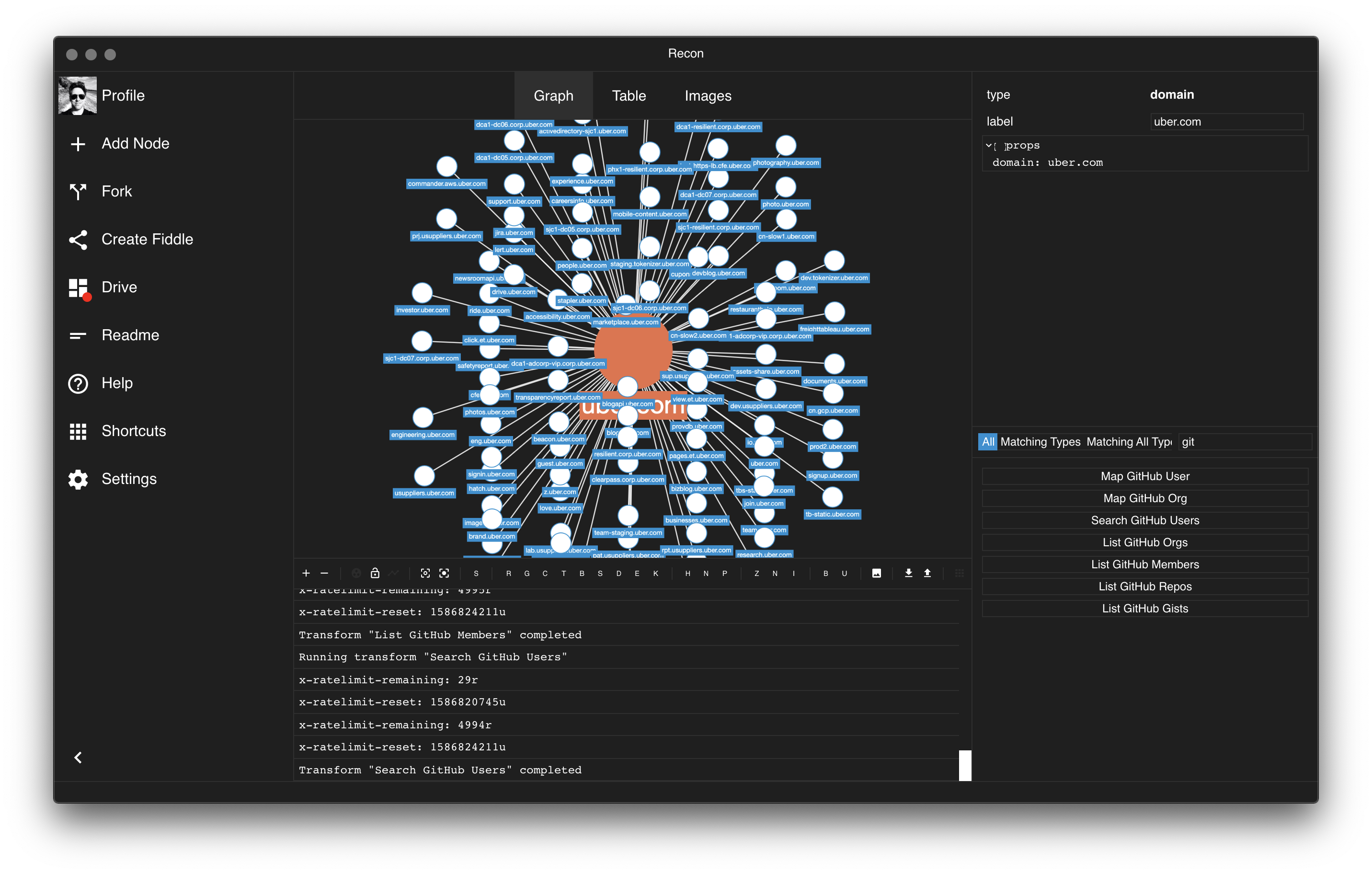The width and height of the screenshot is (1372, 874).
Task: Collapse the sidebar with the chevron
Action: (78, 757)
